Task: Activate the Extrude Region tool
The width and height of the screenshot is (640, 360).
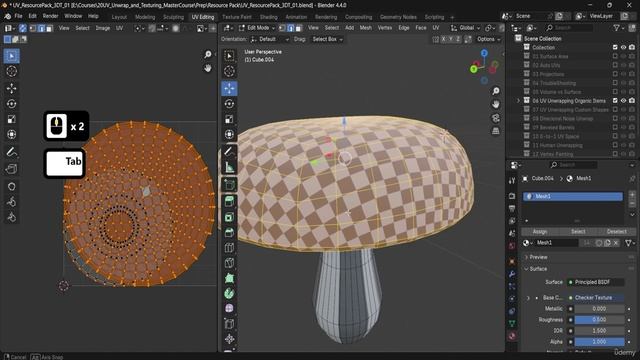Action: click(x=229, y=202)
